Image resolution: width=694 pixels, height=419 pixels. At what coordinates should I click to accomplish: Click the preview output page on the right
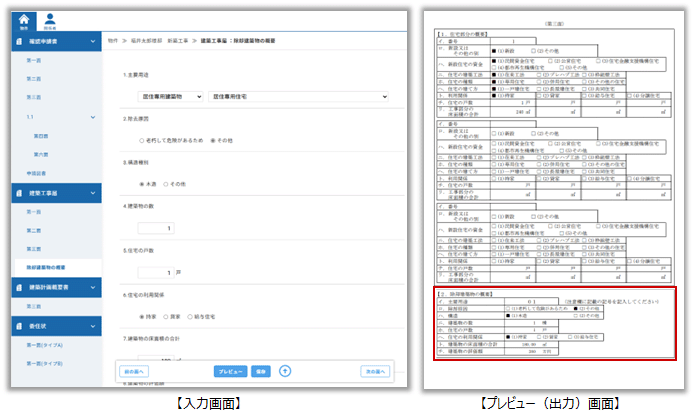point(554,200)
